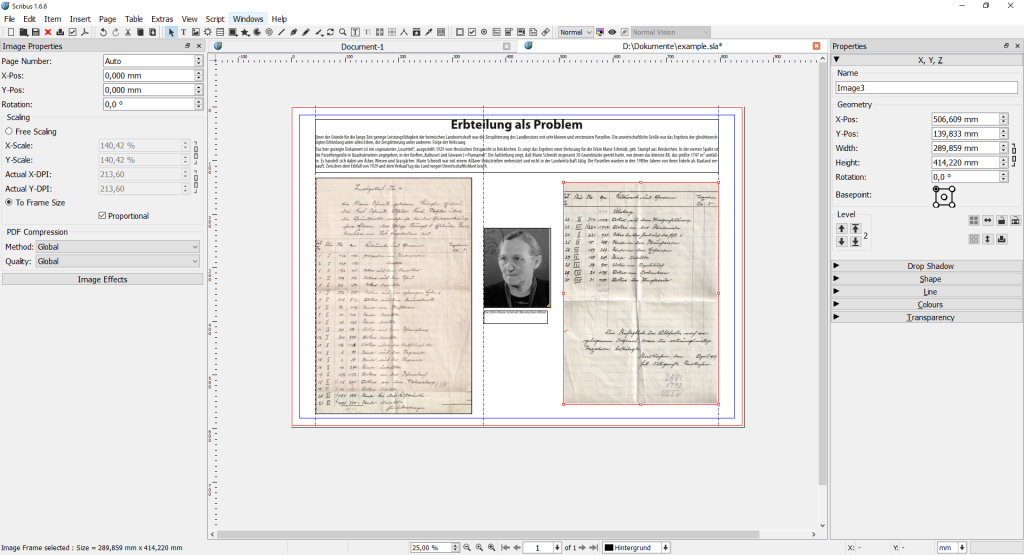Go to next page arrow
The width and height of the screenshot is (1024, 555).
(x=582, y=547)
